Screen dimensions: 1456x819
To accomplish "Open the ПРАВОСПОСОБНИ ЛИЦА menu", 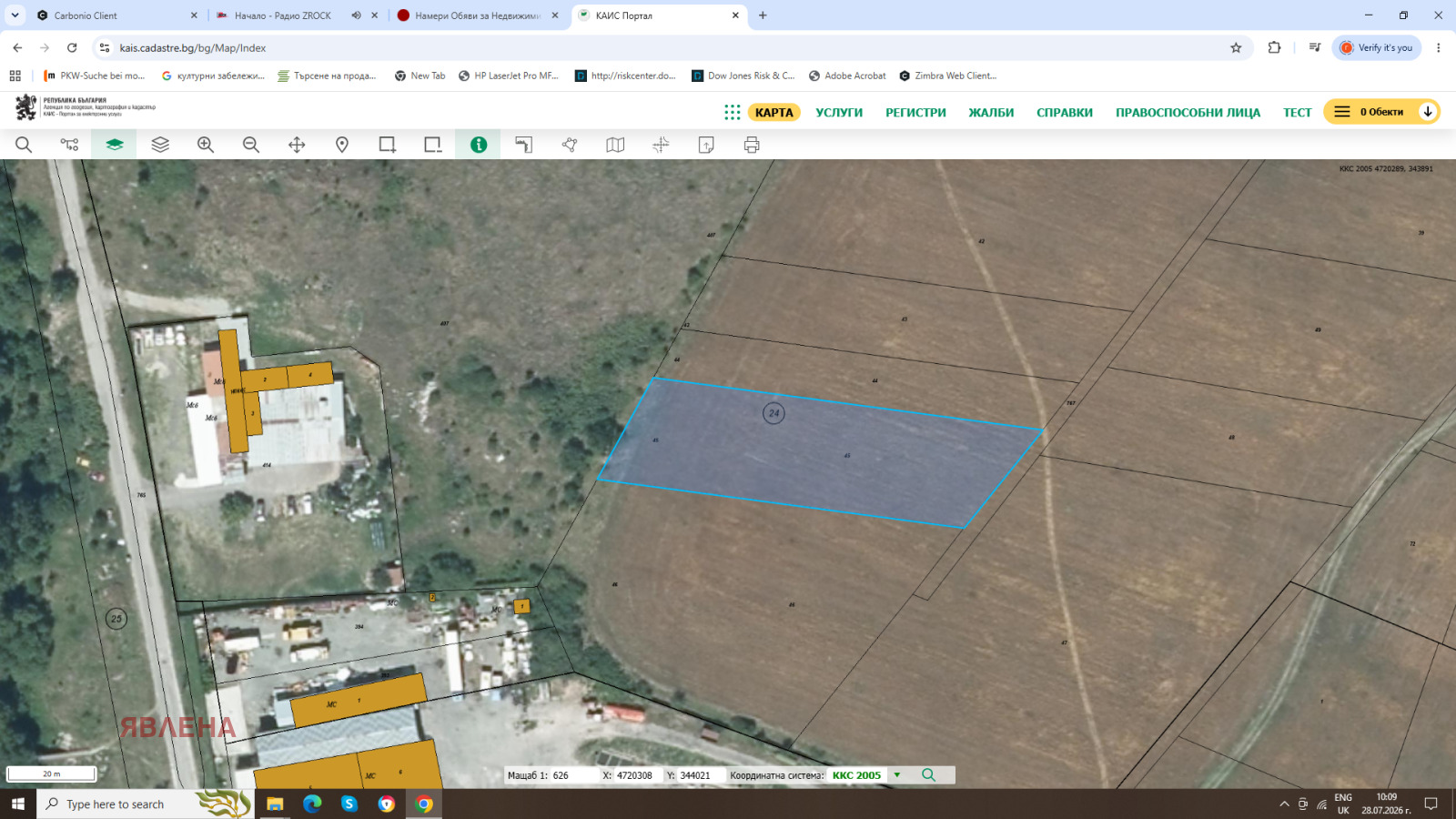I will click(1188, 113).
